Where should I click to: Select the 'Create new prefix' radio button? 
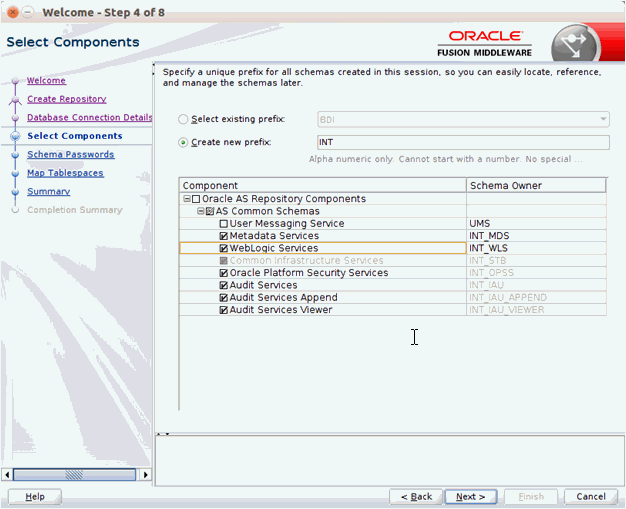(x=183, y=143)
